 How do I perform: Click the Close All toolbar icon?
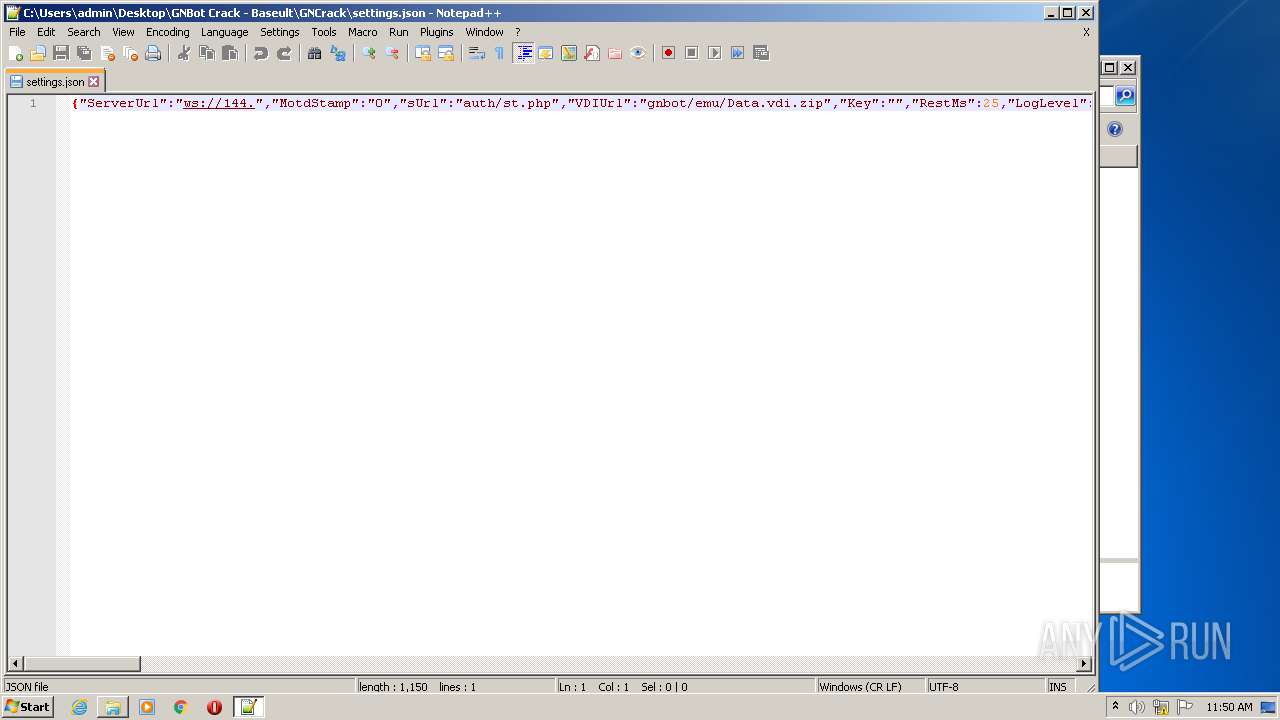pos(130,53)
